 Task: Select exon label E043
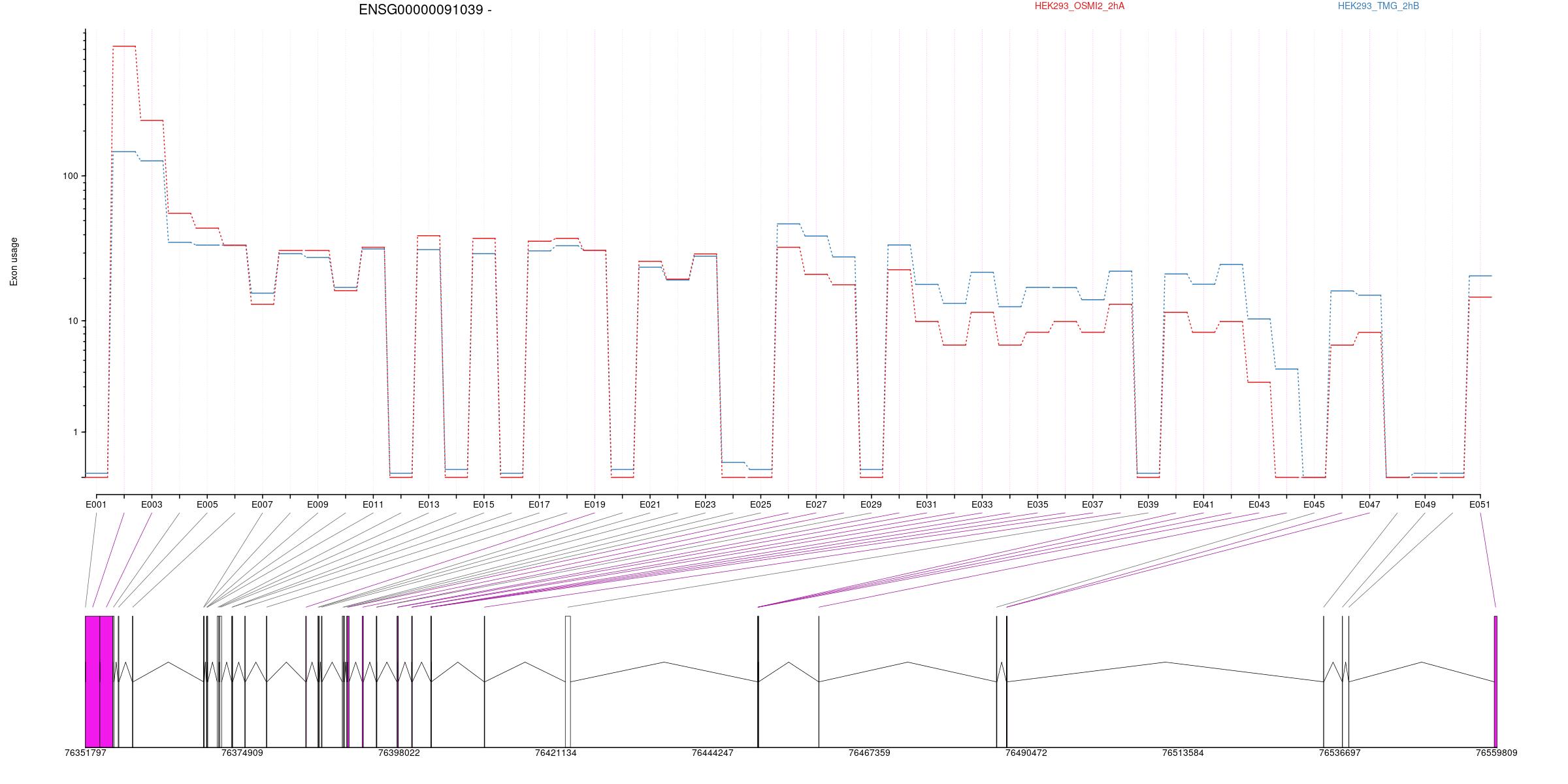pyautogui.click(x=1259, y=504)
